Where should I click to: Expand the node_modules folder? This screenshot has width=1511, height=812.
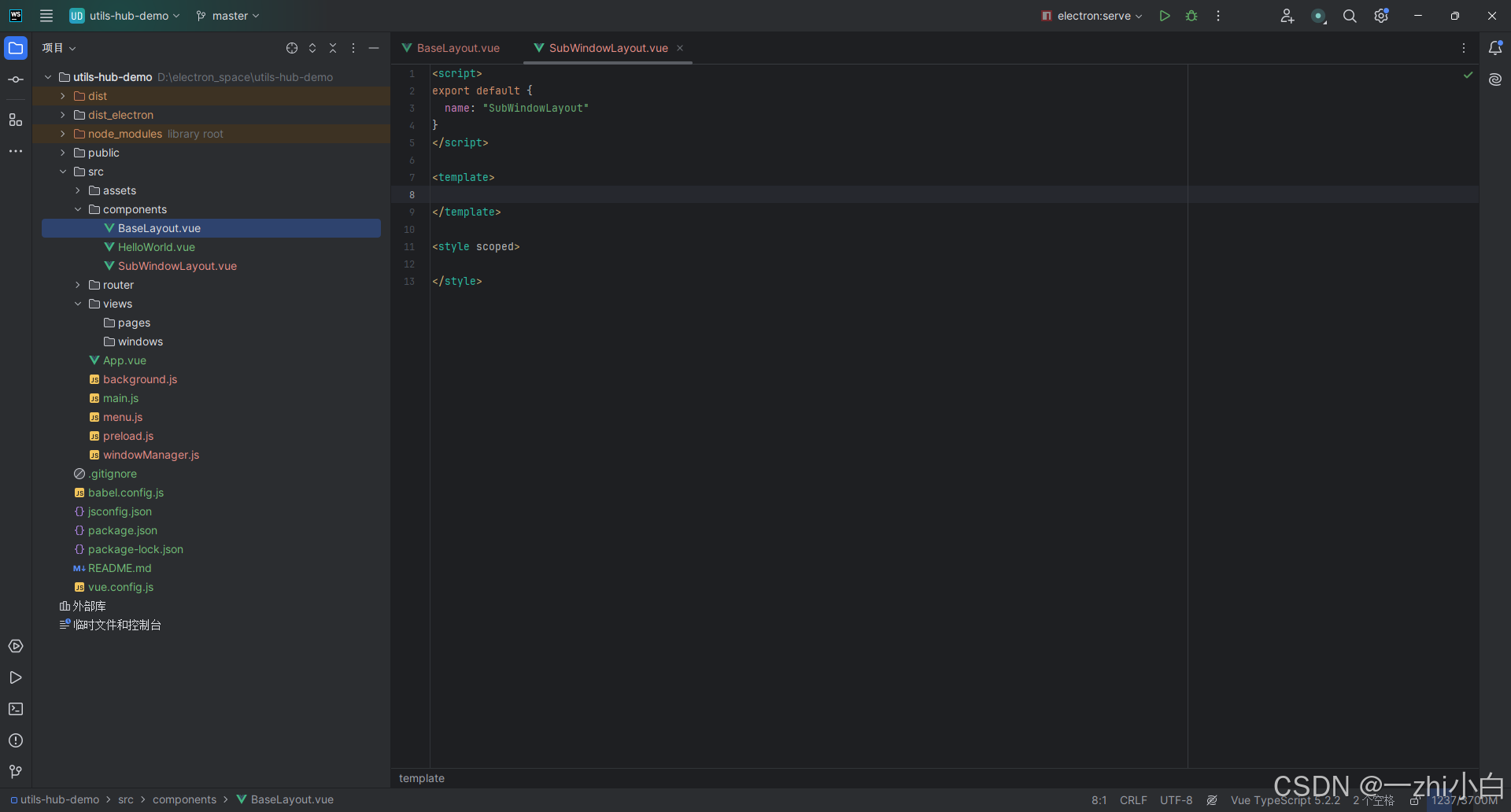pyautogui.click(x=63, y=134)
